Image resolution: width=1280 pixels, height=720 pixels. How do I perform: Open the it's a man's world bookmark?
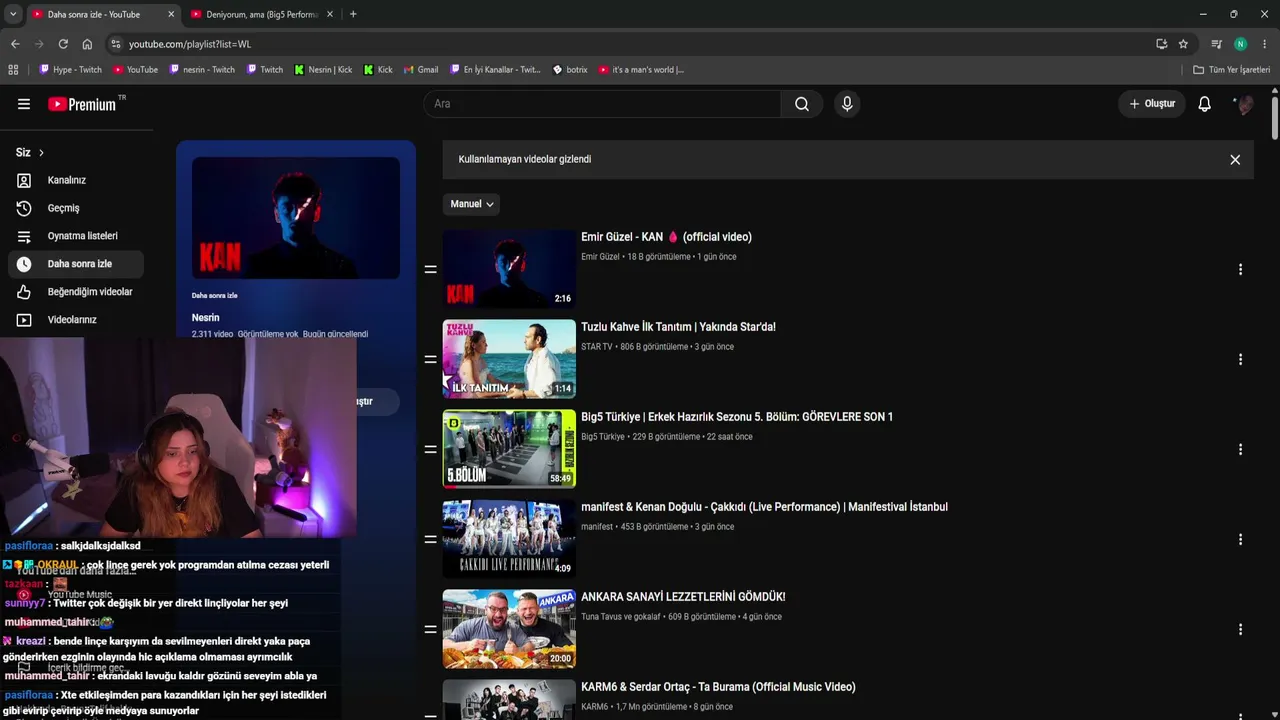point(641,70)
